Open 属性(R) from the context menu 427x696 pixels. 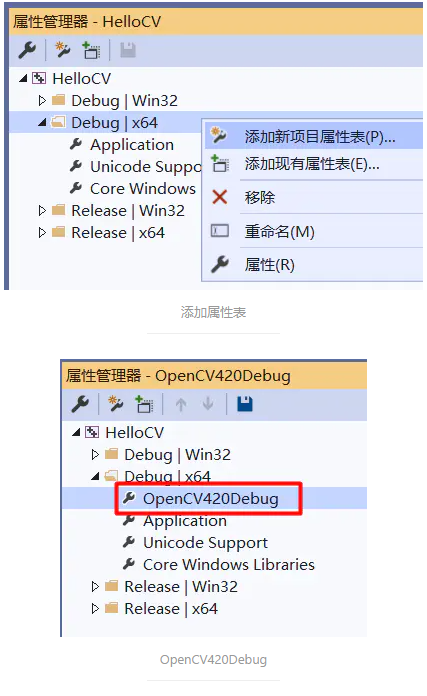pyautogui.click(x=313, y=265)
